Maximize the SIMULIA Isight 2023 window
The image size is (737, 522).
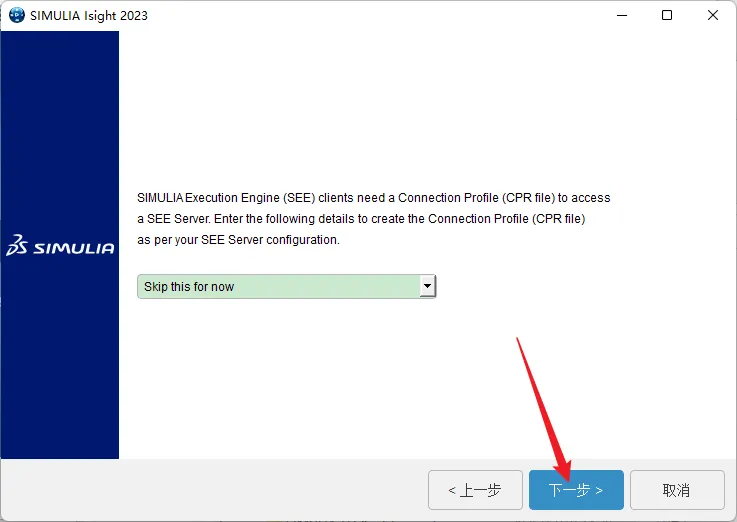click(666, 15)
